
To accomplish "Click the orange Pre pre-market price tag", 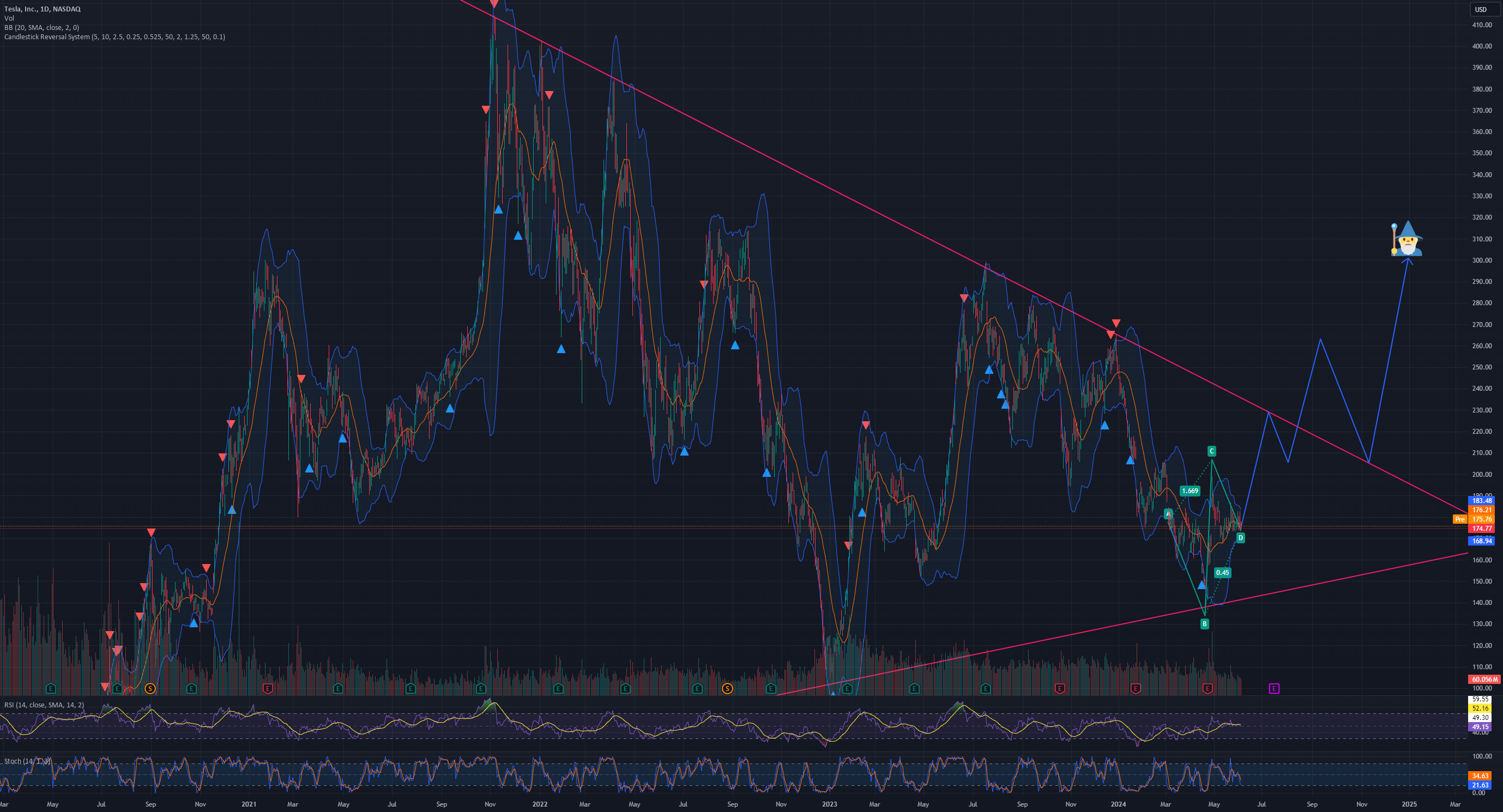I will [1459, 519].
